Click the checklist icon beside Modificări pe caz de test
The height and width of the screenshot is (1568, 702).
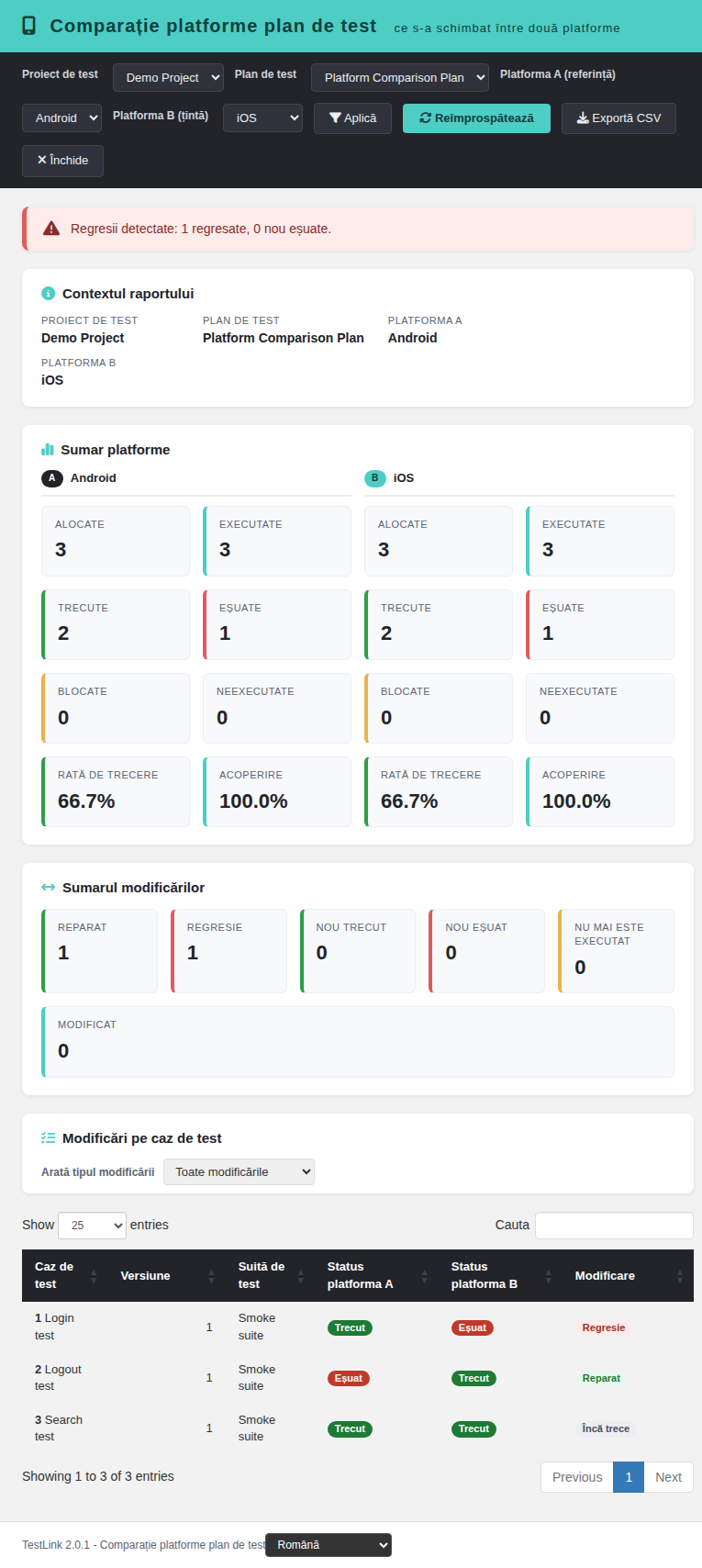pos(49,1138)
